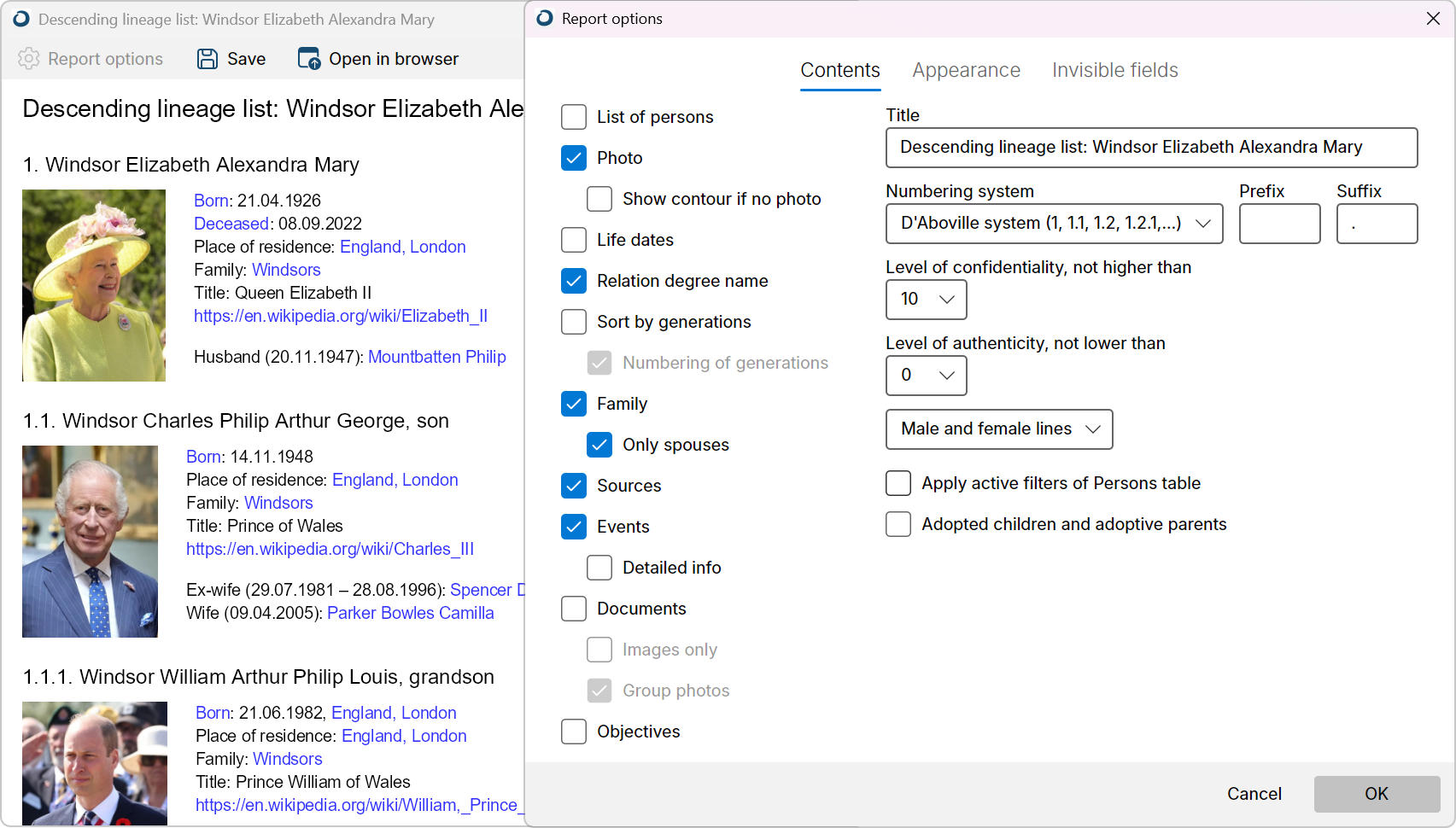This screenshot has width=1456, height=828.
Task: Open the Numbering system dropdown
Action: click(x=1054, y=224)
